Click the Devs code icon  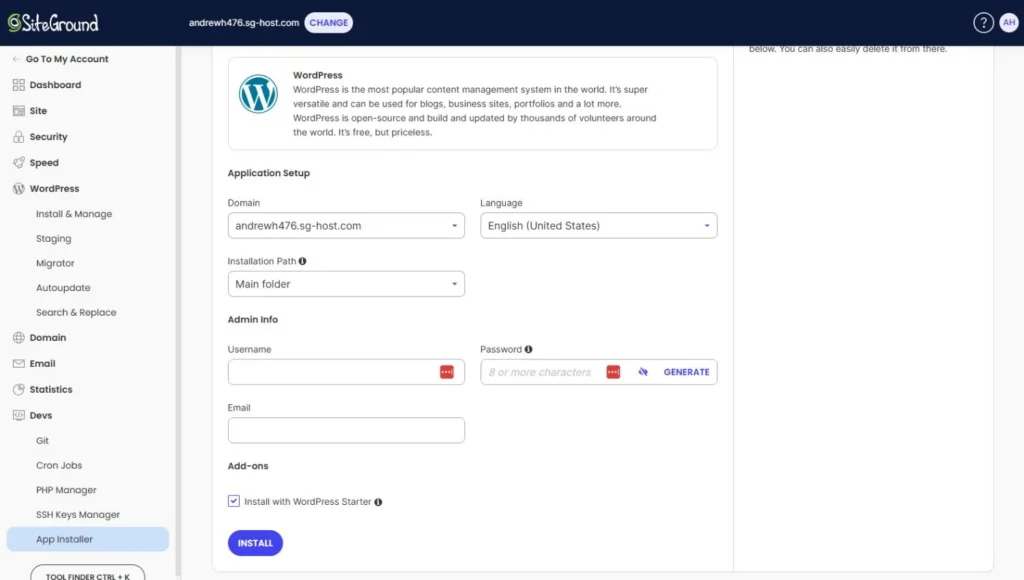pyautogui.click(x=18, y=415)
